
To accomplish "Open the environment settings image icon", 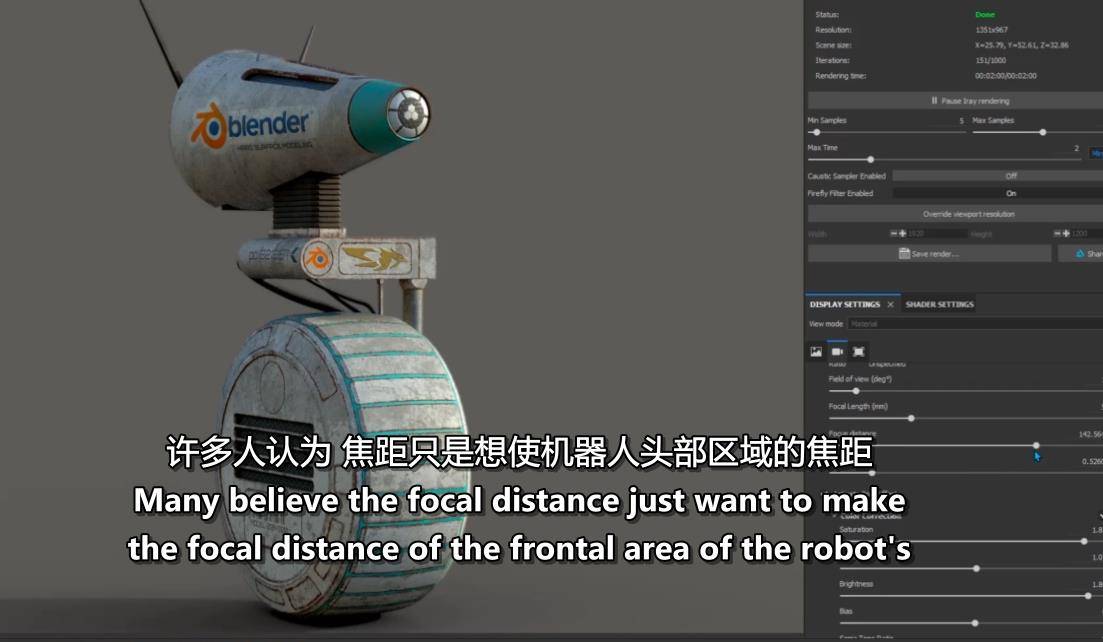I will tap(816, 352).
